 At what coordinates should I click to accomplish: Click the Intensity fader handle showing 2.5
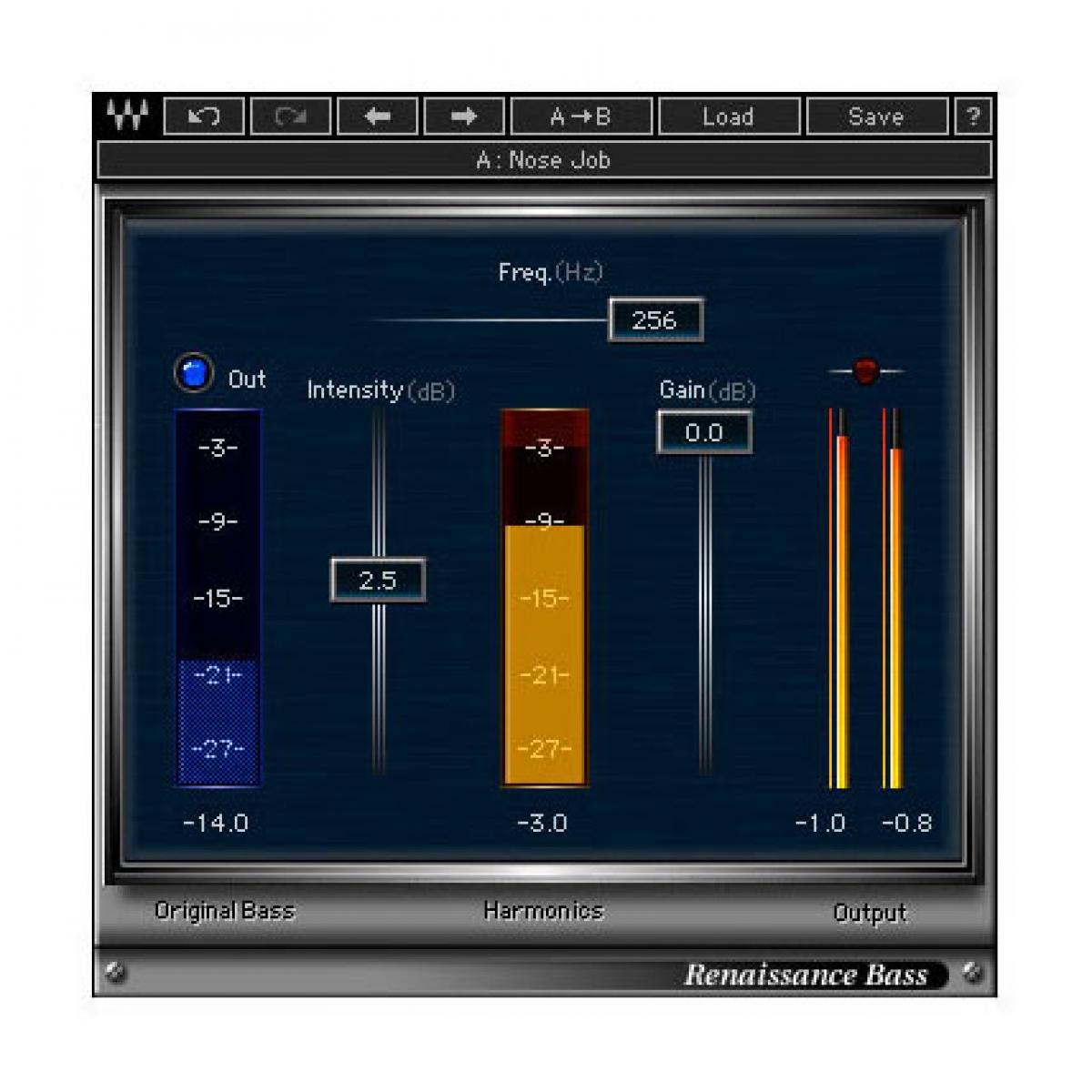click(x=378, y=581)
